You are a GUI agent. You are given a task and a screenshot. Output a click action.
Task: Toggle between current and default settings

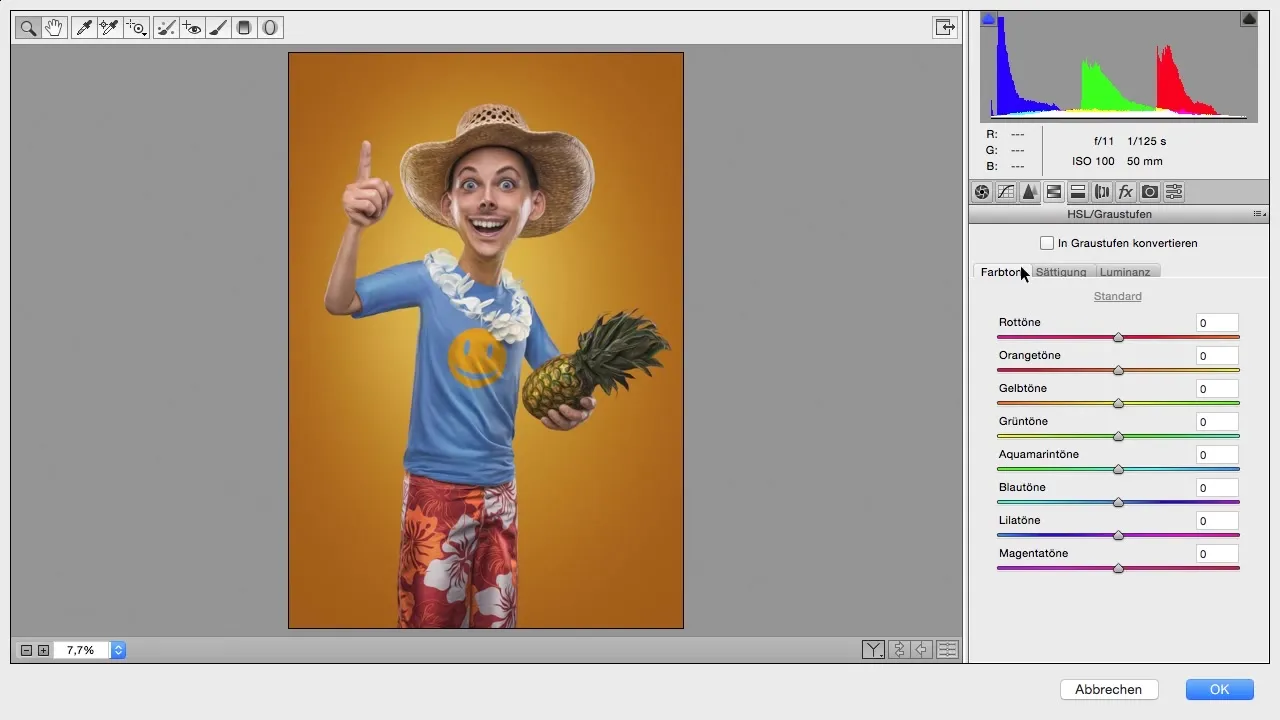click(947, 650)
